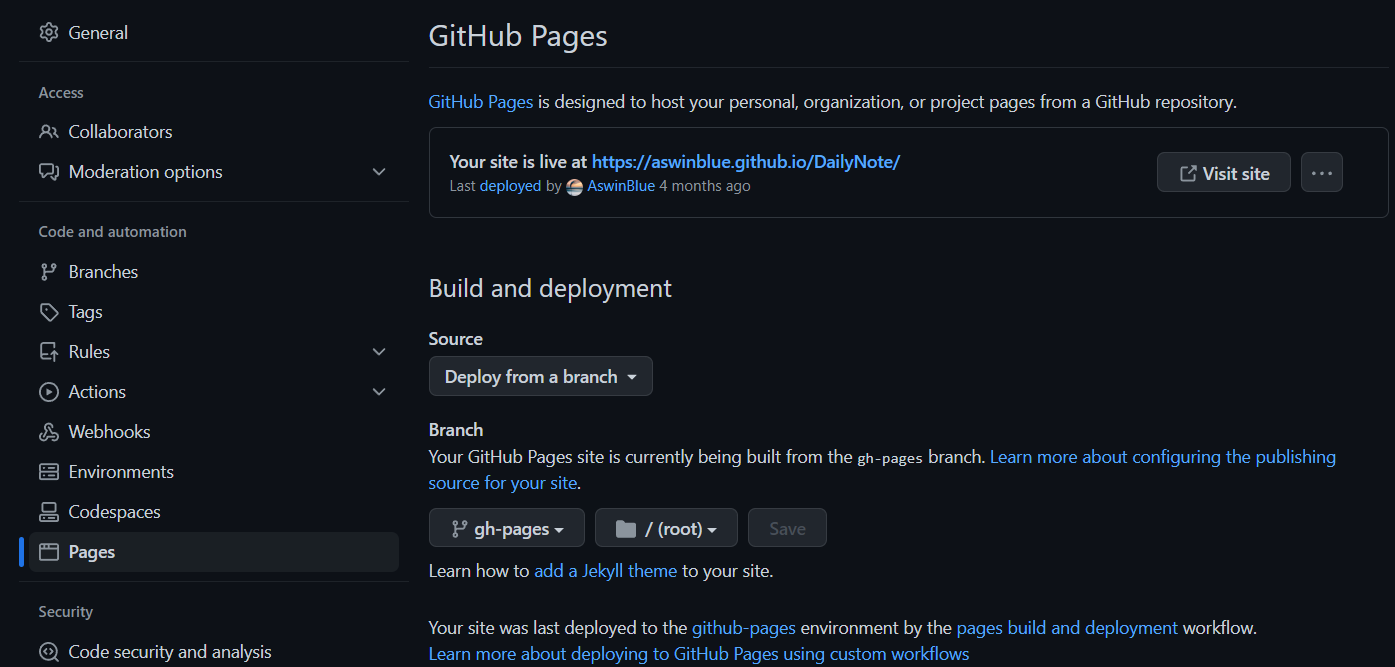Viewport: 1395px width, 667px height.
Task: Click the '4 months ago' timestamp
Action: (705, 186)
